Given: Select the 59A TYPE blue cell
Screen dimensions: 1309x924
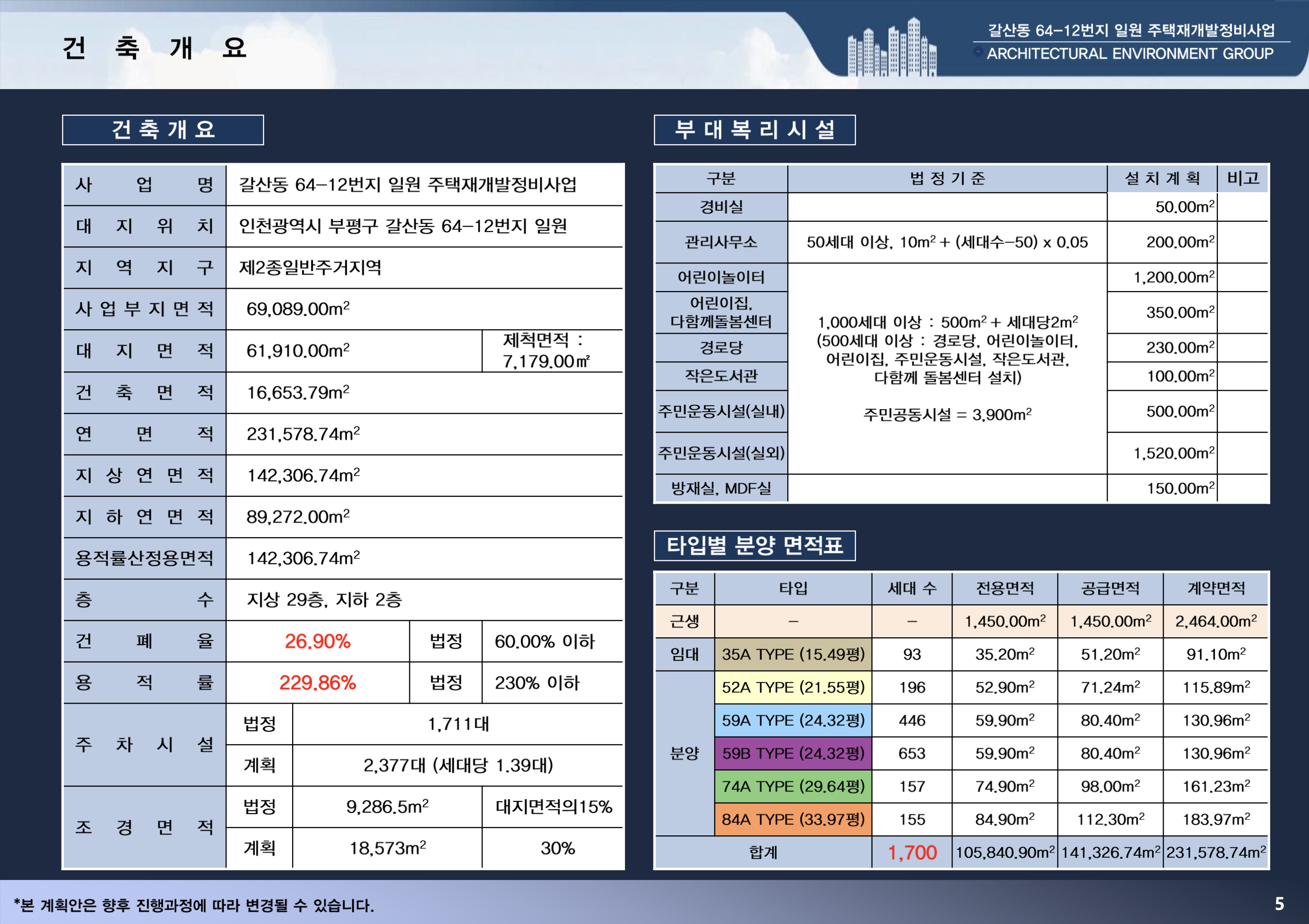Looking at the screenshot, I should (x=793, y=721).
